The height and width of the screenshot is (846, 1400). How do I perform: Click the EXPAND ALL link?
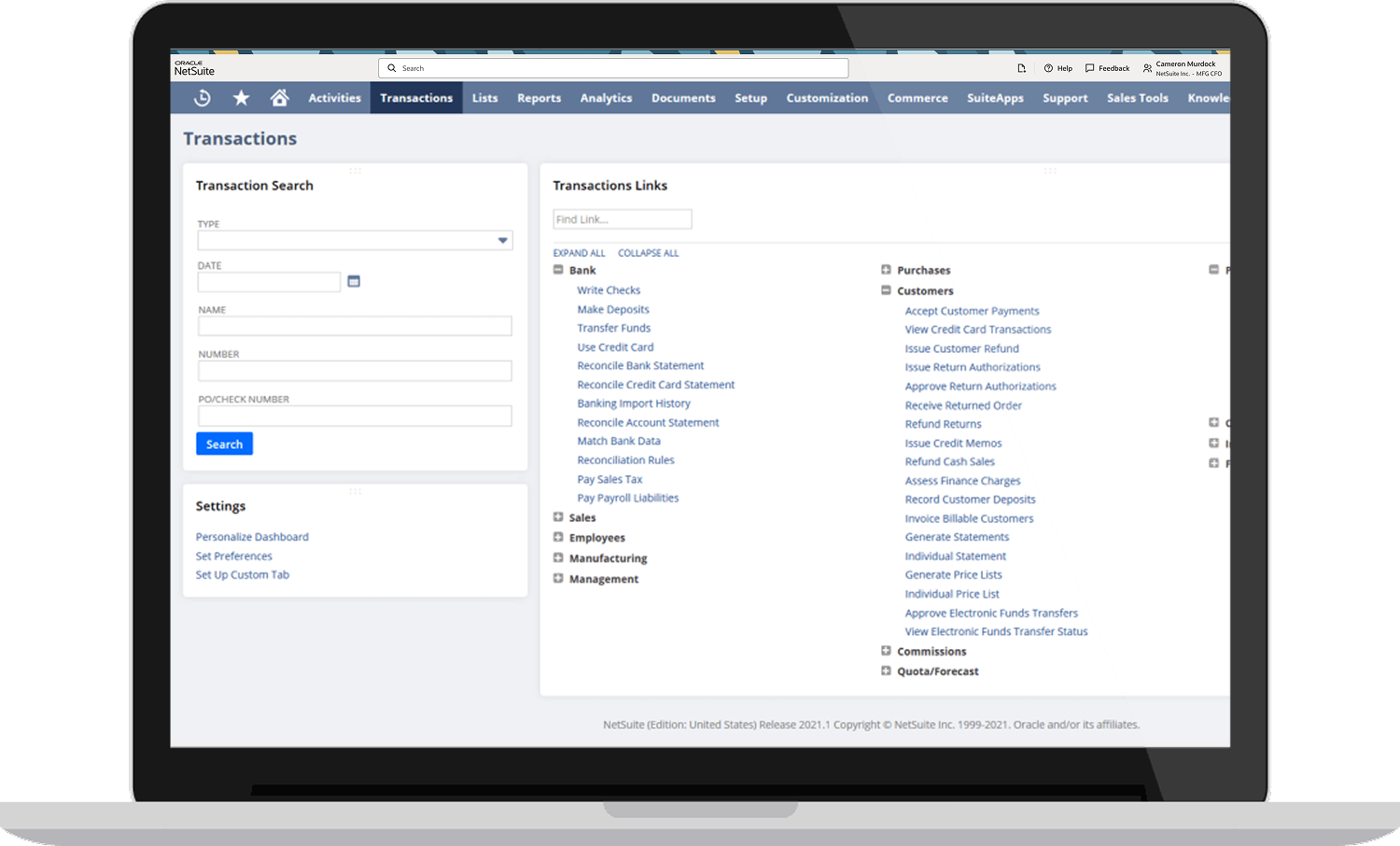579,253
